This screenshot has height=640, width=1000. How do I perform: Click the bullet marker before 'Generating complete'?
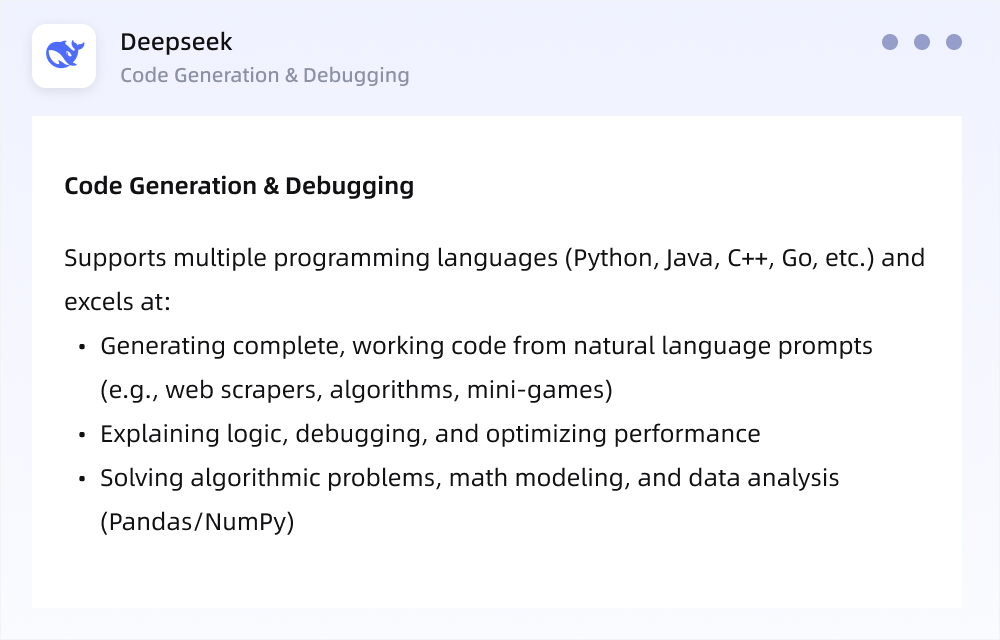(x=82, y=347)
